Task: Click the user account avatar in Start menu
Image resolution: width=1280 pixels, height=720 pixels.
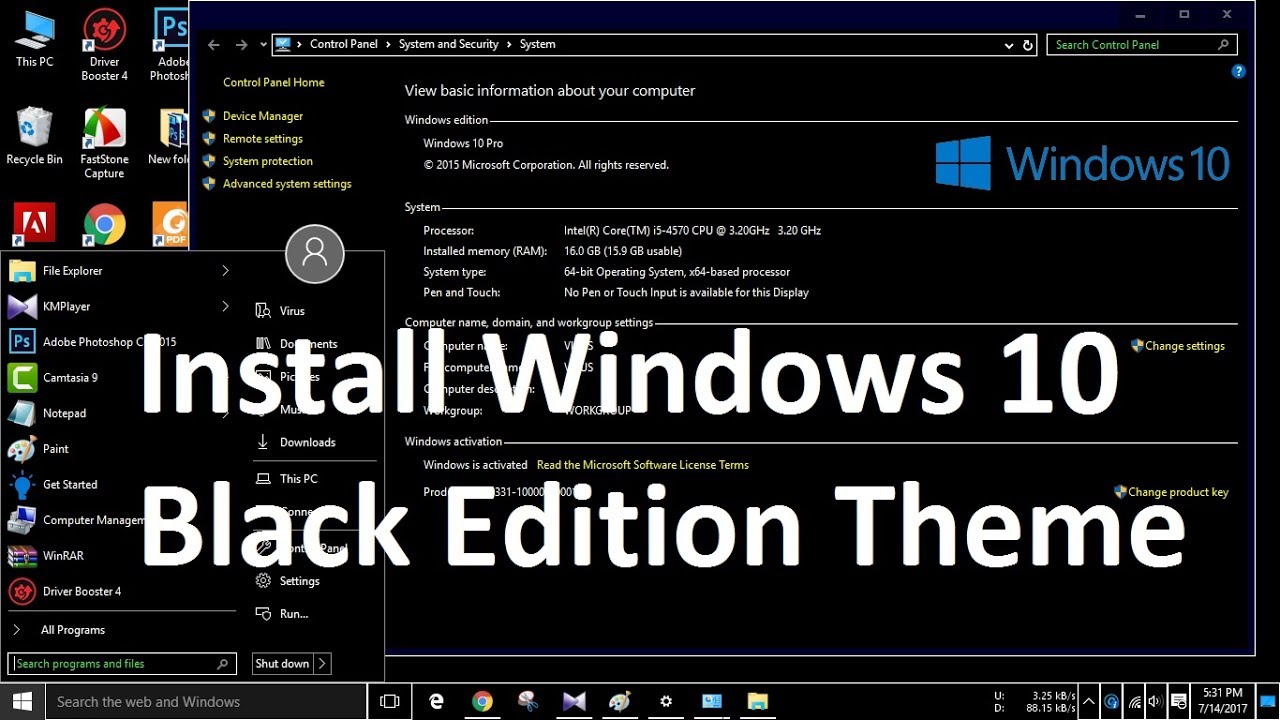Action: click(315, 254)
